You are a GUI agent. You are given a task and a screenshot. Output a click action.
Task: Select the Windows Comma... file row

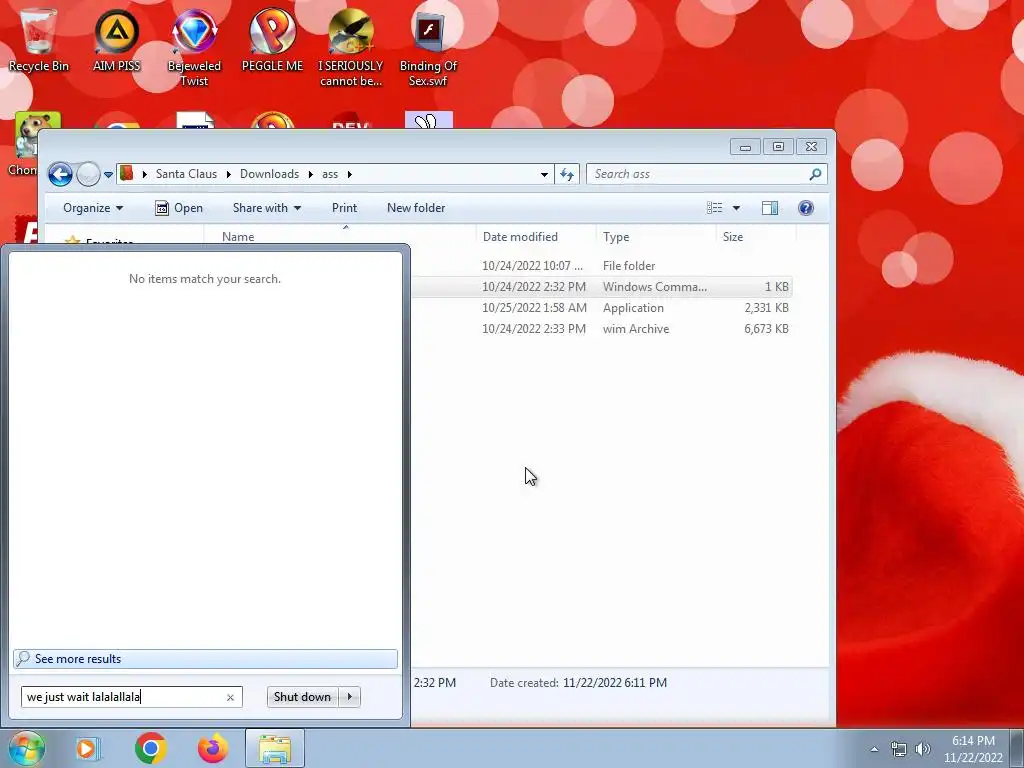click(601, 287)
